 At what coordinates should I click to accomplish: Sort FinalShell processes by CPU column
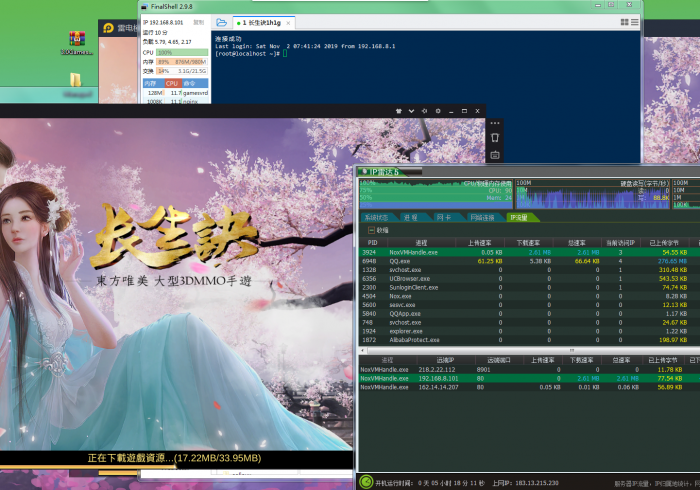172,83
